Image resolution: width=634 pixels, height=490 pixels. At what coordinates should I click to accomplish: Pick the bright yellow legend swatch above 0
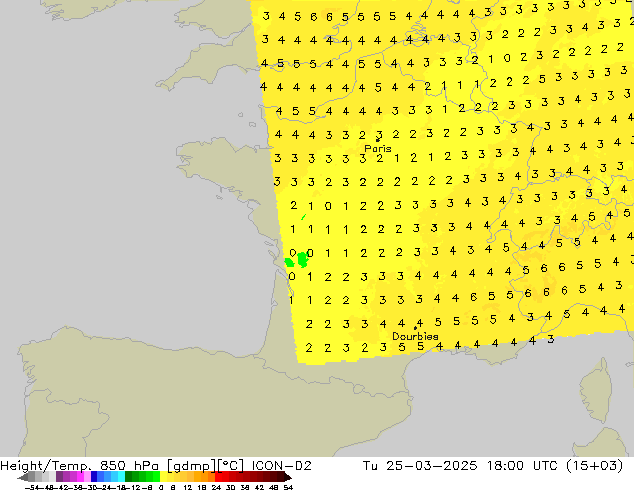(x=163, y=477)
